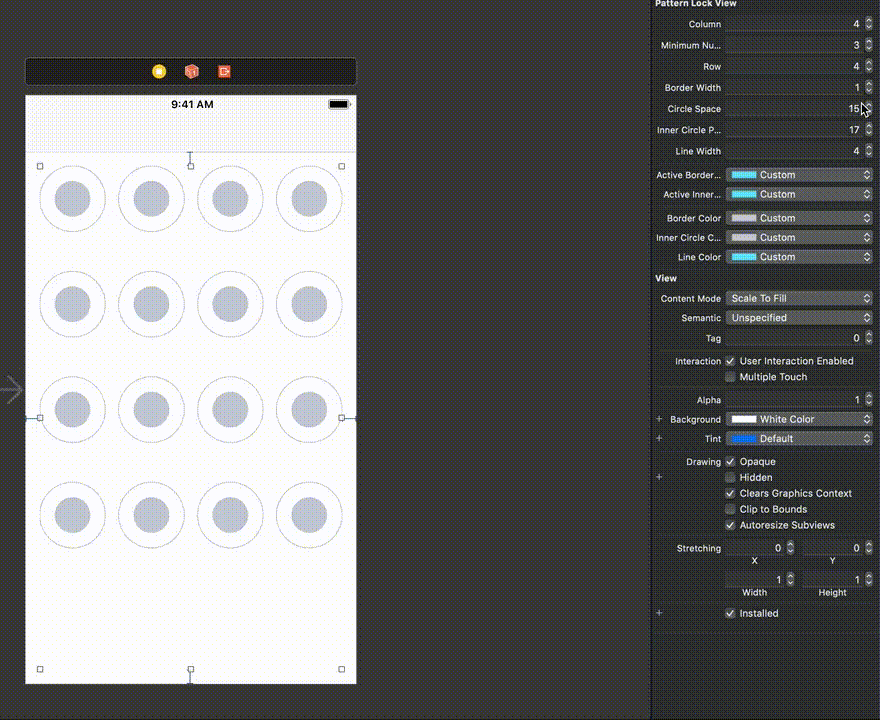Open the Border Color dropdown
880x720 pixels.
799,218
